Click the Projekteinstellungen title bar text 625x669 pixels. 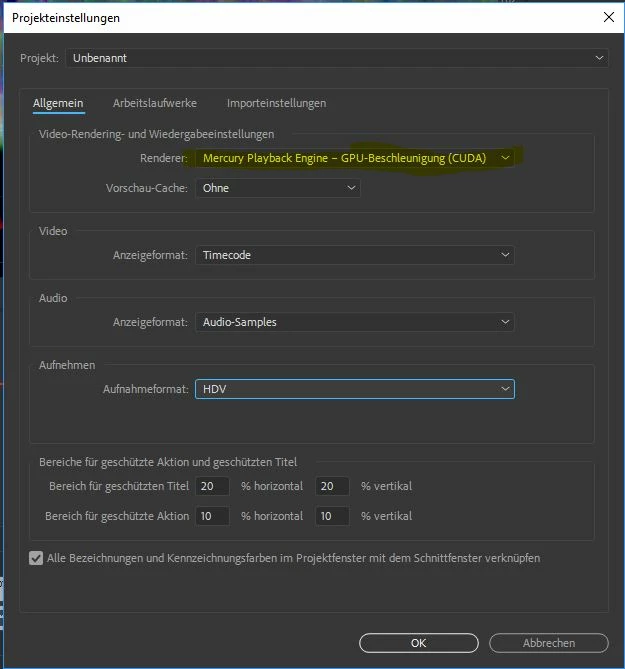point(66,18)
